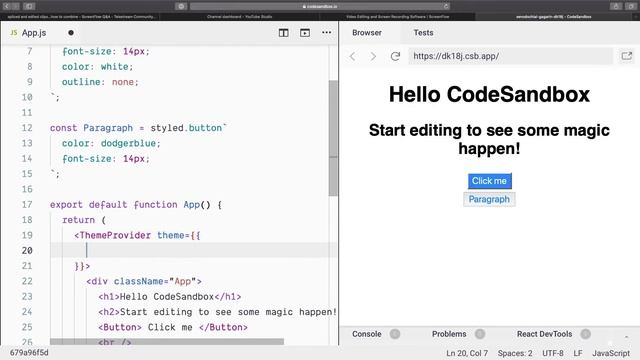Image resolution: width=640 pixels, height=360 pixels.
Task: Click the ThemeProvider opening tag
Action: (x=137, y=235)
